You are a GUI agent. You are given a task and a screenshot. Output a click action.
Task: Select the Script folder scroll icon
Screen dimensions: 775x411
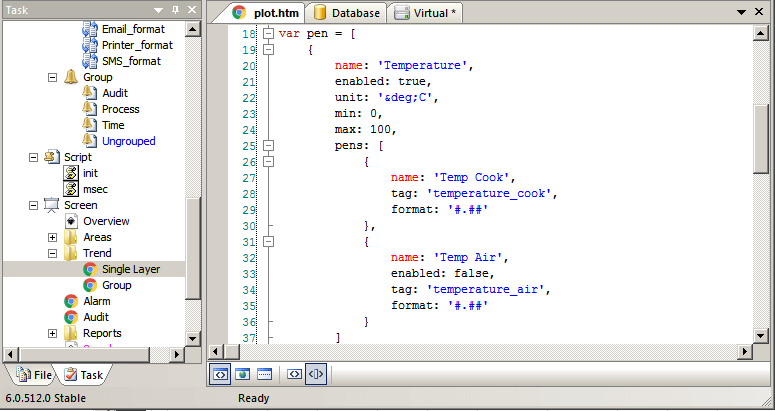pos(52,157)
